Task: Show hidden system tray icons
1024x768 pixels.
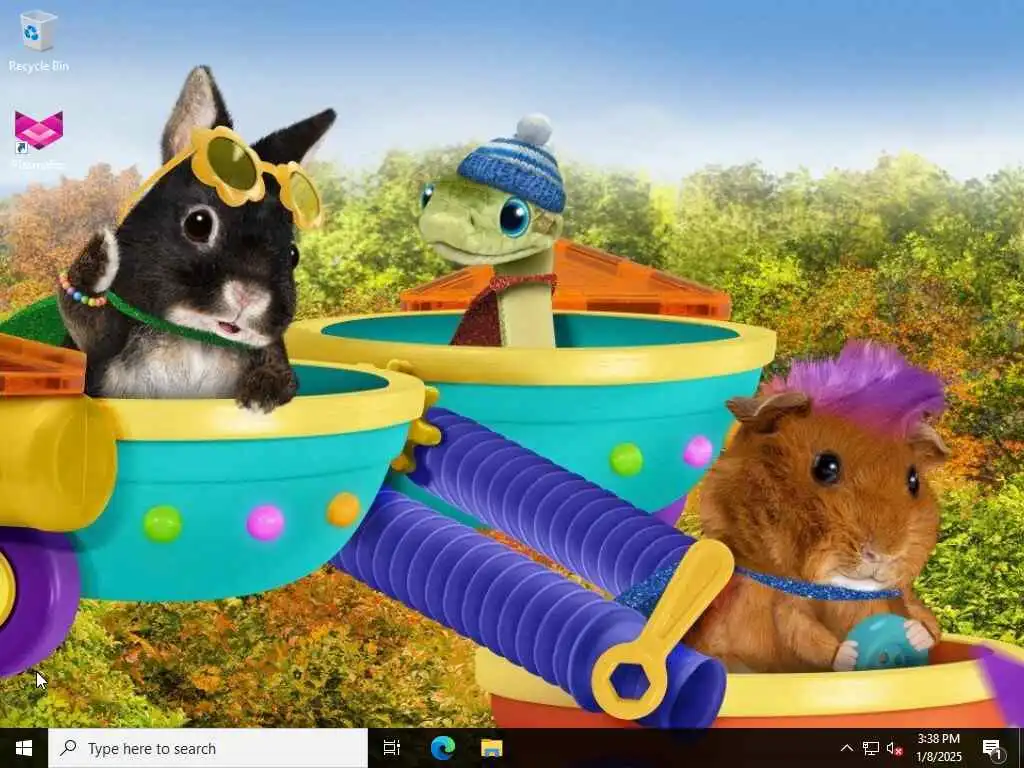Action: tap(846, 748)
